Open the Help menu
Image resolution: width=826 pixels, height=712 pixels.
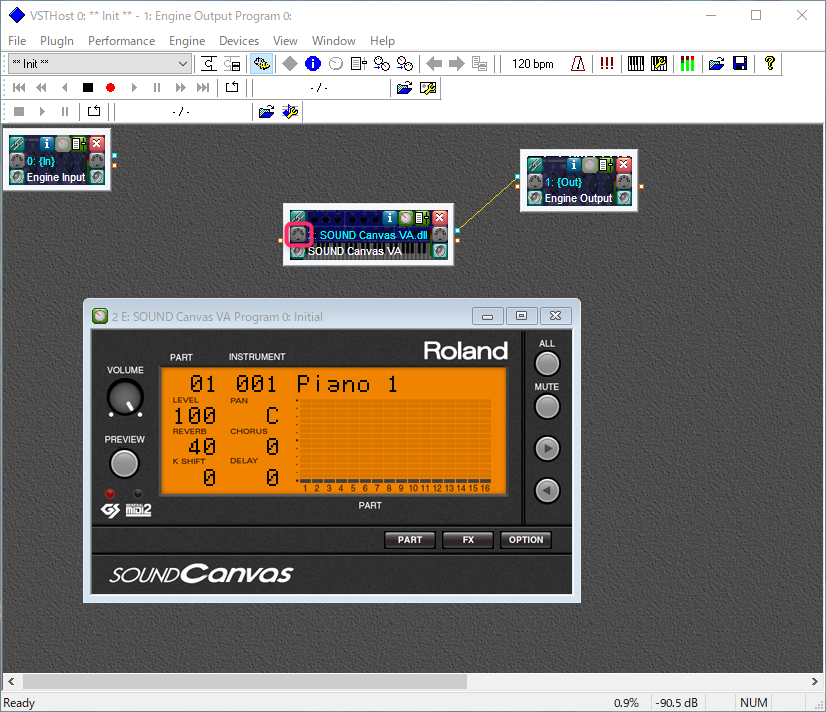(x=382, y=41)
